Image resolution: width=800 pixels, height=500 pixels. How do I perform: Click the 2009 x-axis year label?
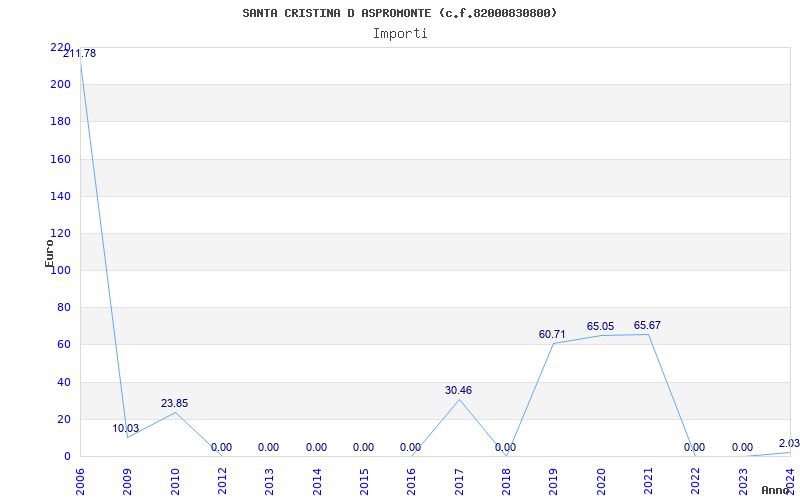pyautogui.click(x=128, y=482)
